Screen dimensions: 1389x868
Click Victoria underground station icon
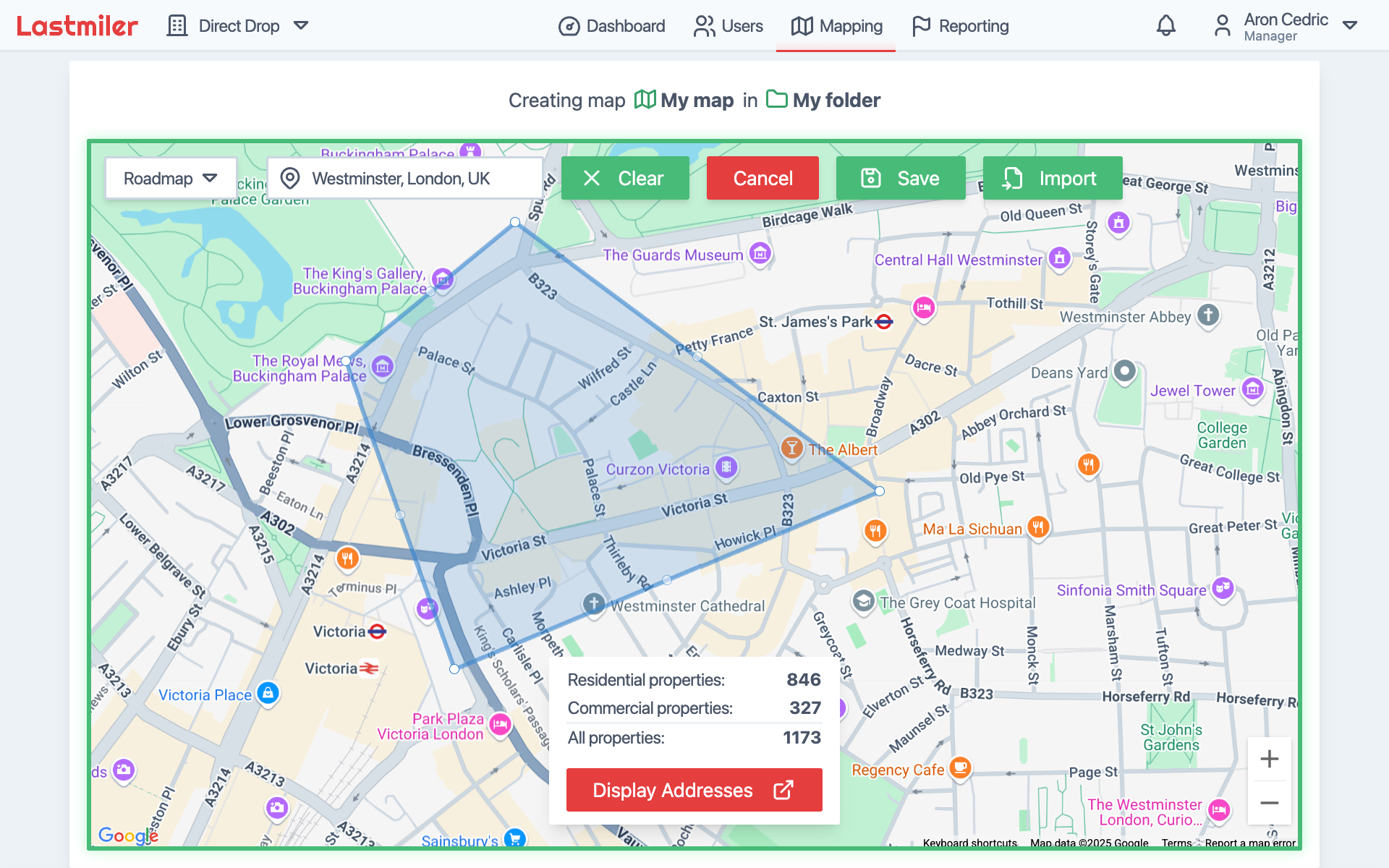(377, 631)
